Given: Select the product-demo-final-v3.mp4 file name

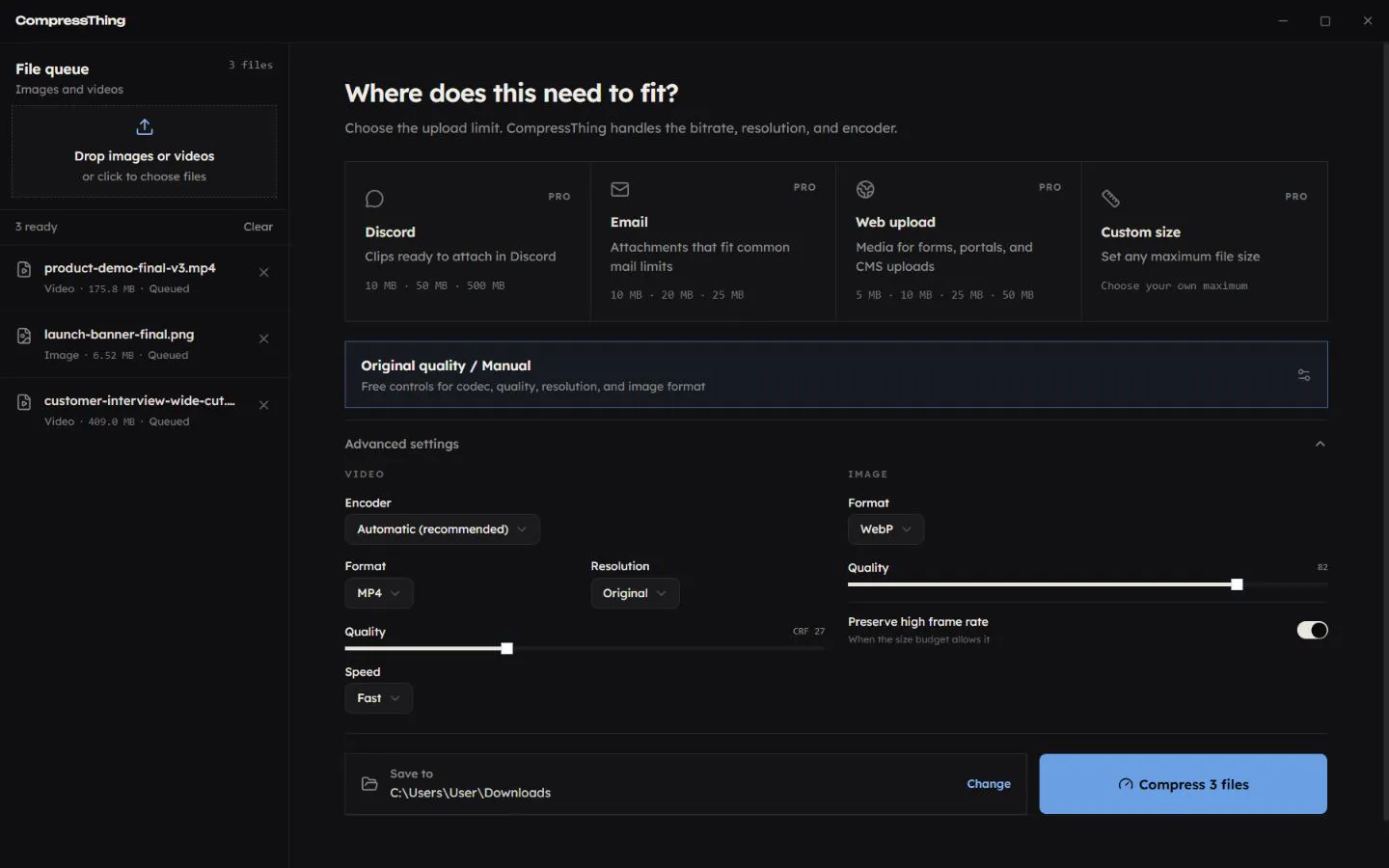Looking at the screenshot, I should pyautogui.click(x=130, y=268).
